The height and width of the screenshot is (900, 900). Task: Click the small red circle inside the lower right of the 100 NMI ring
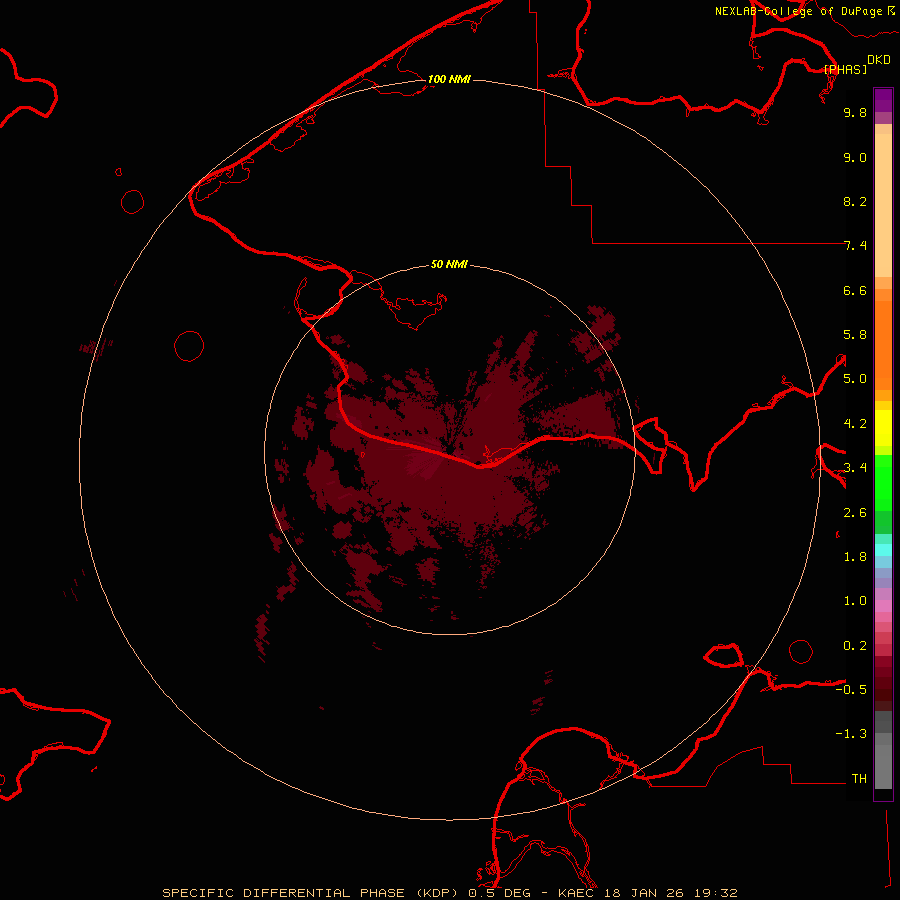click(801, 651)
